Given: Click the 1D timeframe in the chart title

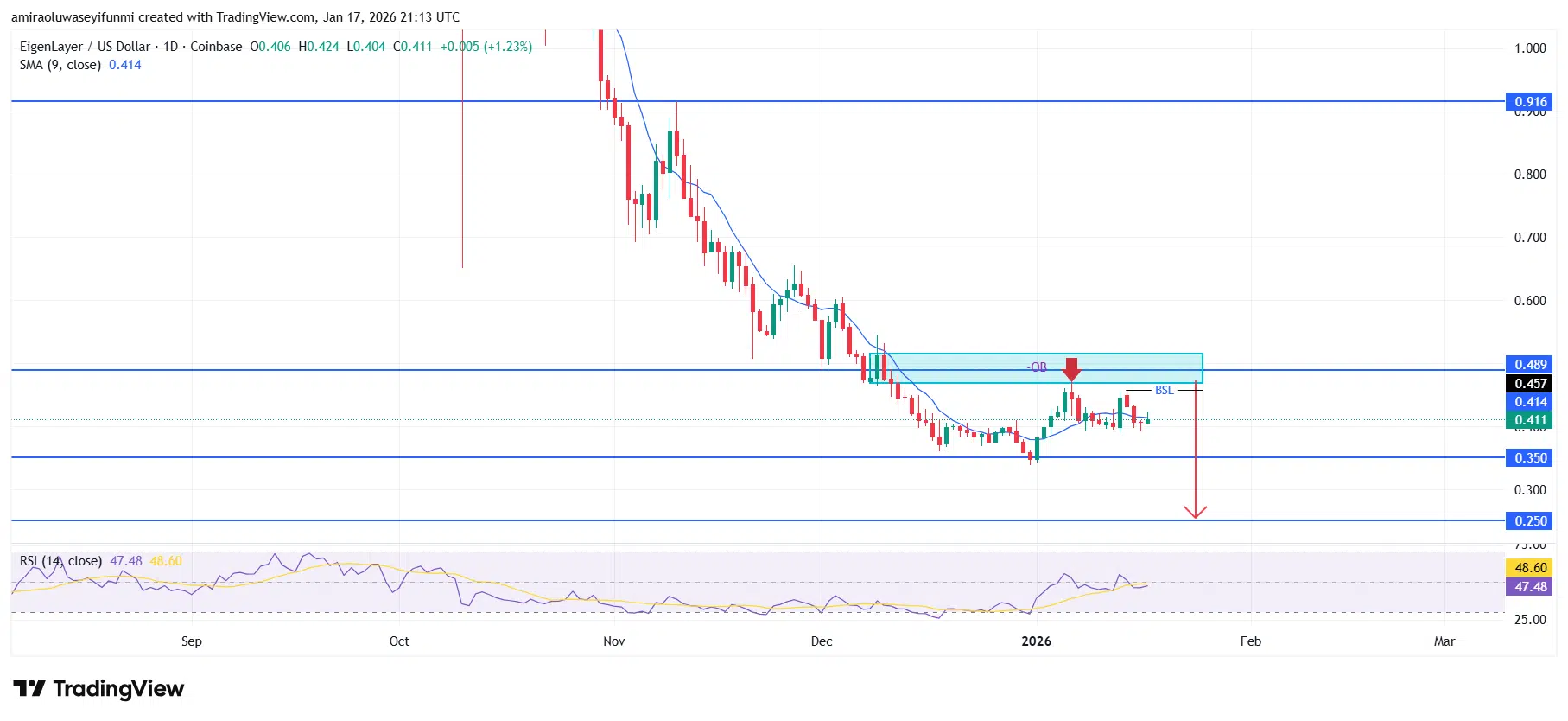Looking at the screenshot, I should (x=170, y=47).
